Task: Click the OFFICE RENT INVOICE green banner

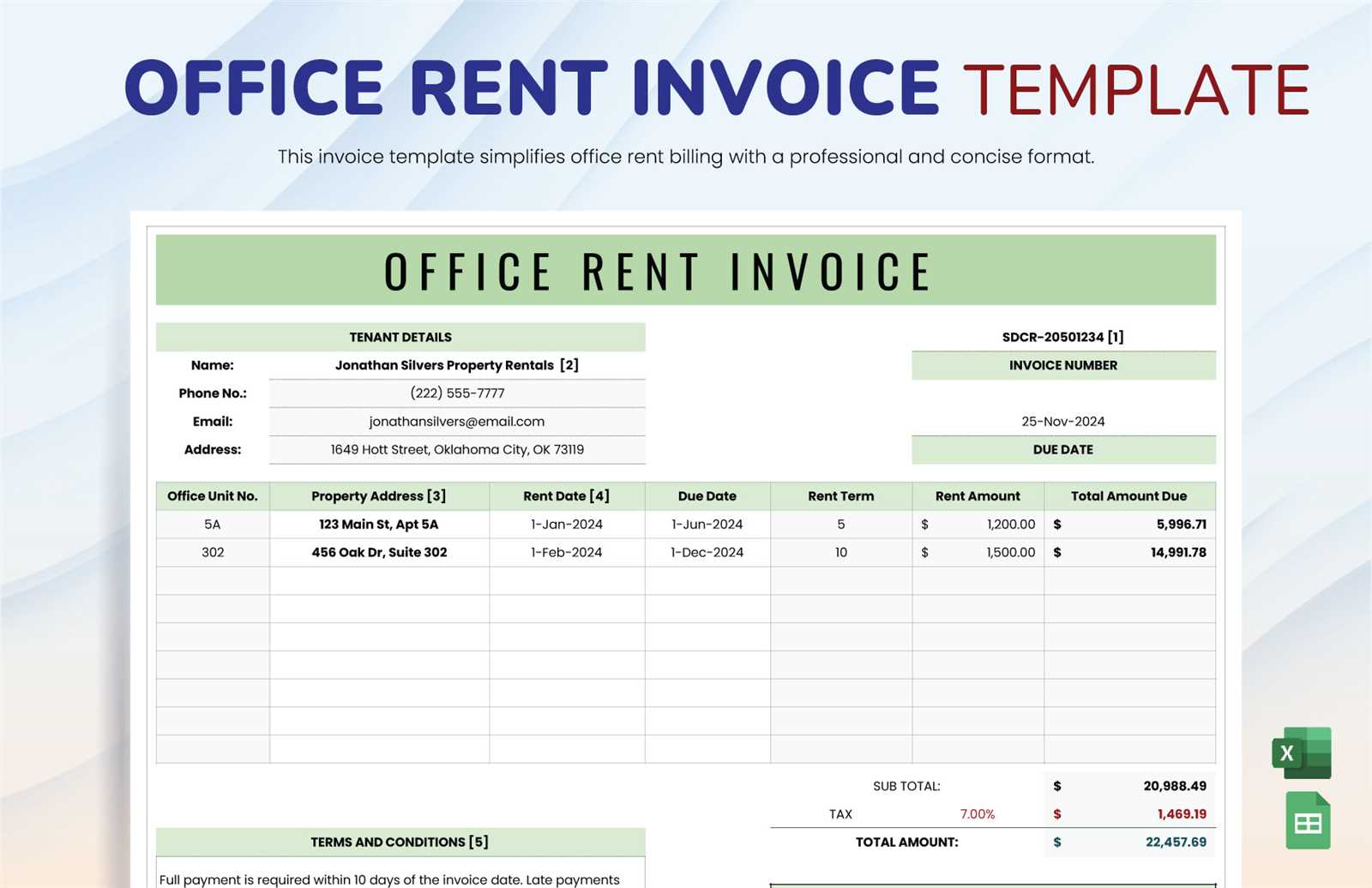Action: [x=685, y=270]
